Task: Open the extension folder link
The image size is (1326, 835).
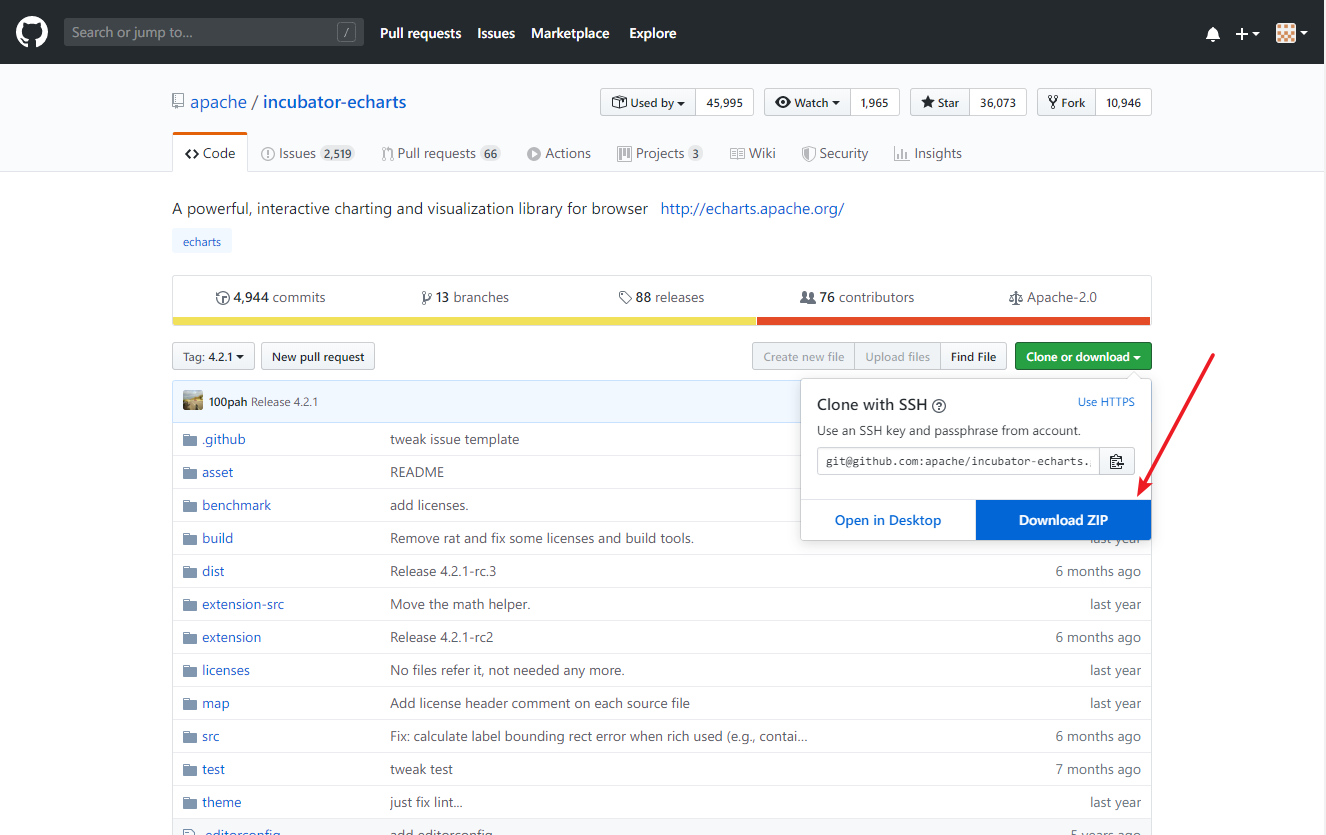Action: (231, 637)
